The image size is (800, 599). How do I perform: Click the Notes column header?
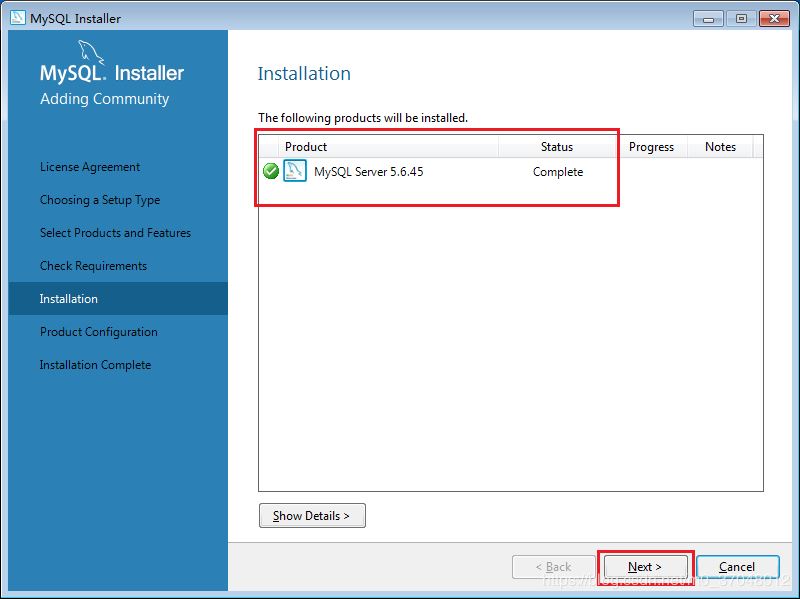pyautogui.click(x=720, y=147)
